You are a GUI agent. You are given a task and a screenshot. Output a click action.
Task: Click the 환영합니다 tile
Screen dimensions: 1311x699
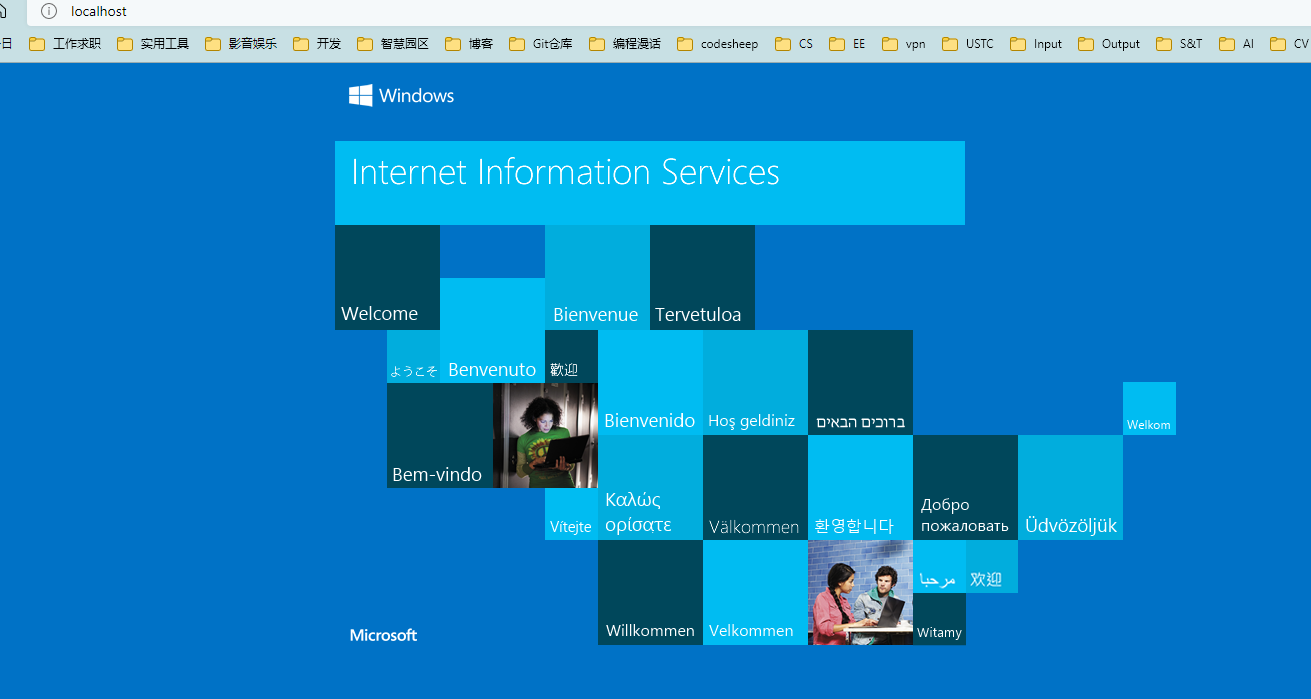[860, 487]
